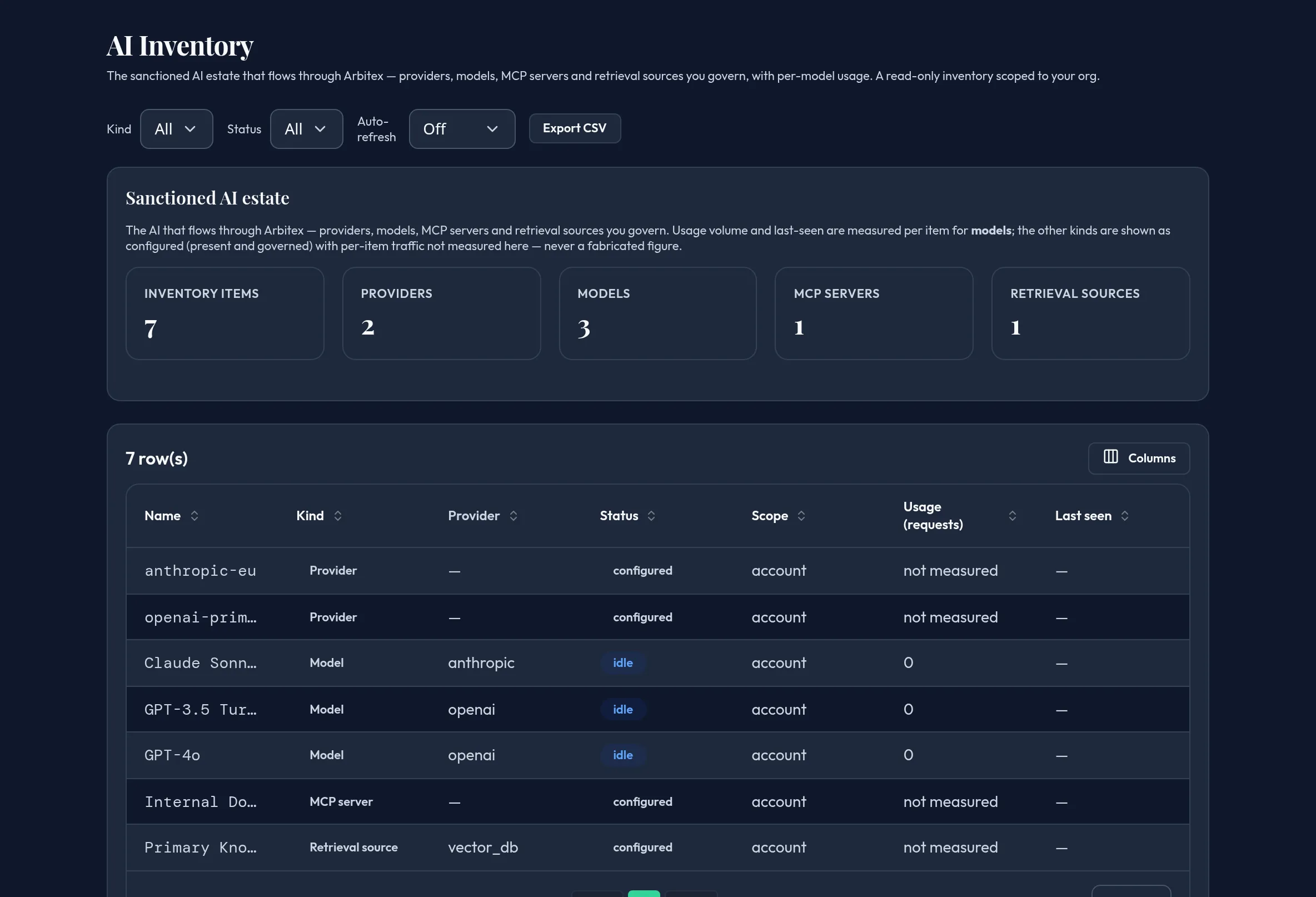Click the MCP server kind cell
Screen dimensions: 1316x897
click(x=341, y=802)
